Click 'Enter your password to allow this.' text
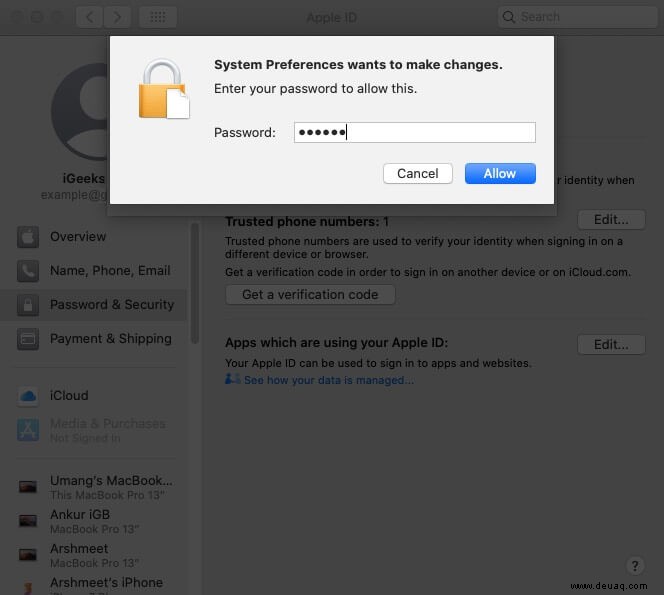The width and height of the screenshot is (664, 595). pos(315,89)
